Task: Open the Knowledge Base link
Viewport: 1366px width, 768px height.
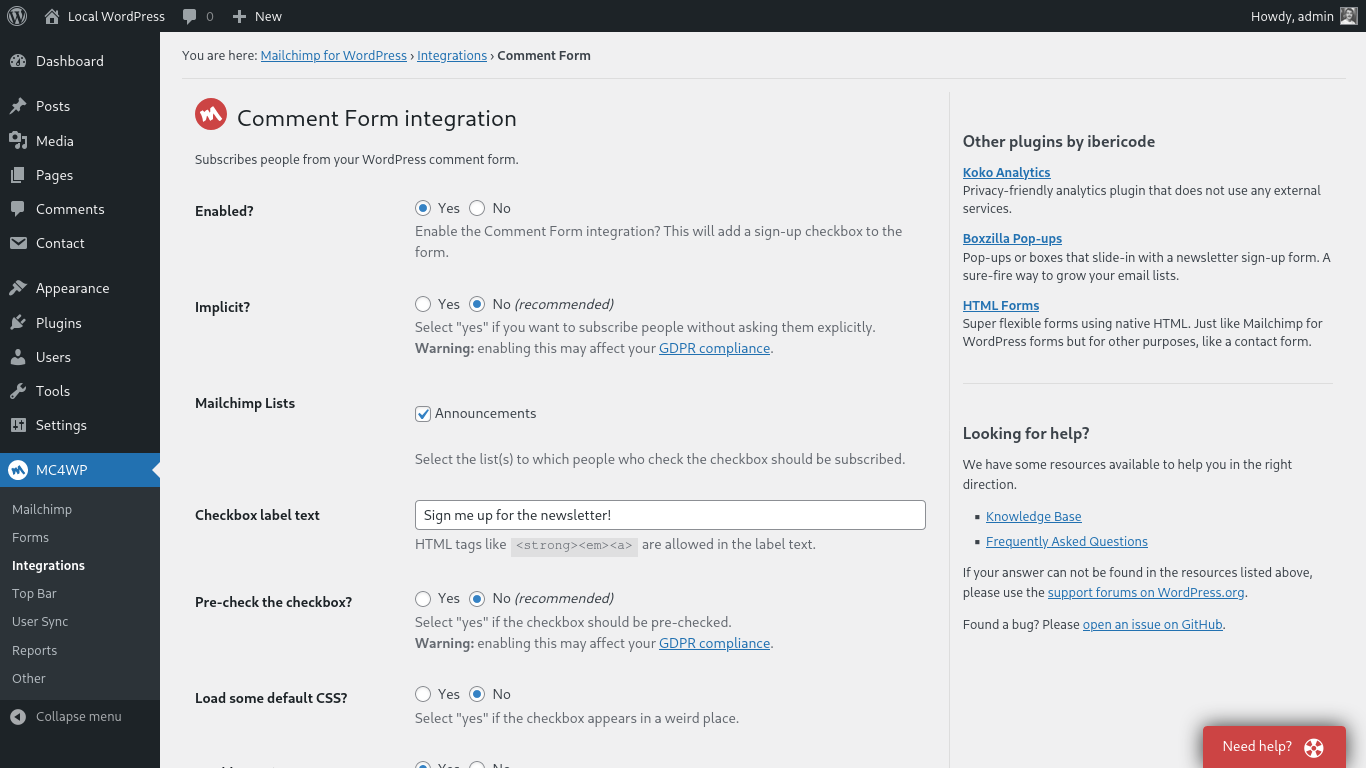Action: (x=1033, y=516)
